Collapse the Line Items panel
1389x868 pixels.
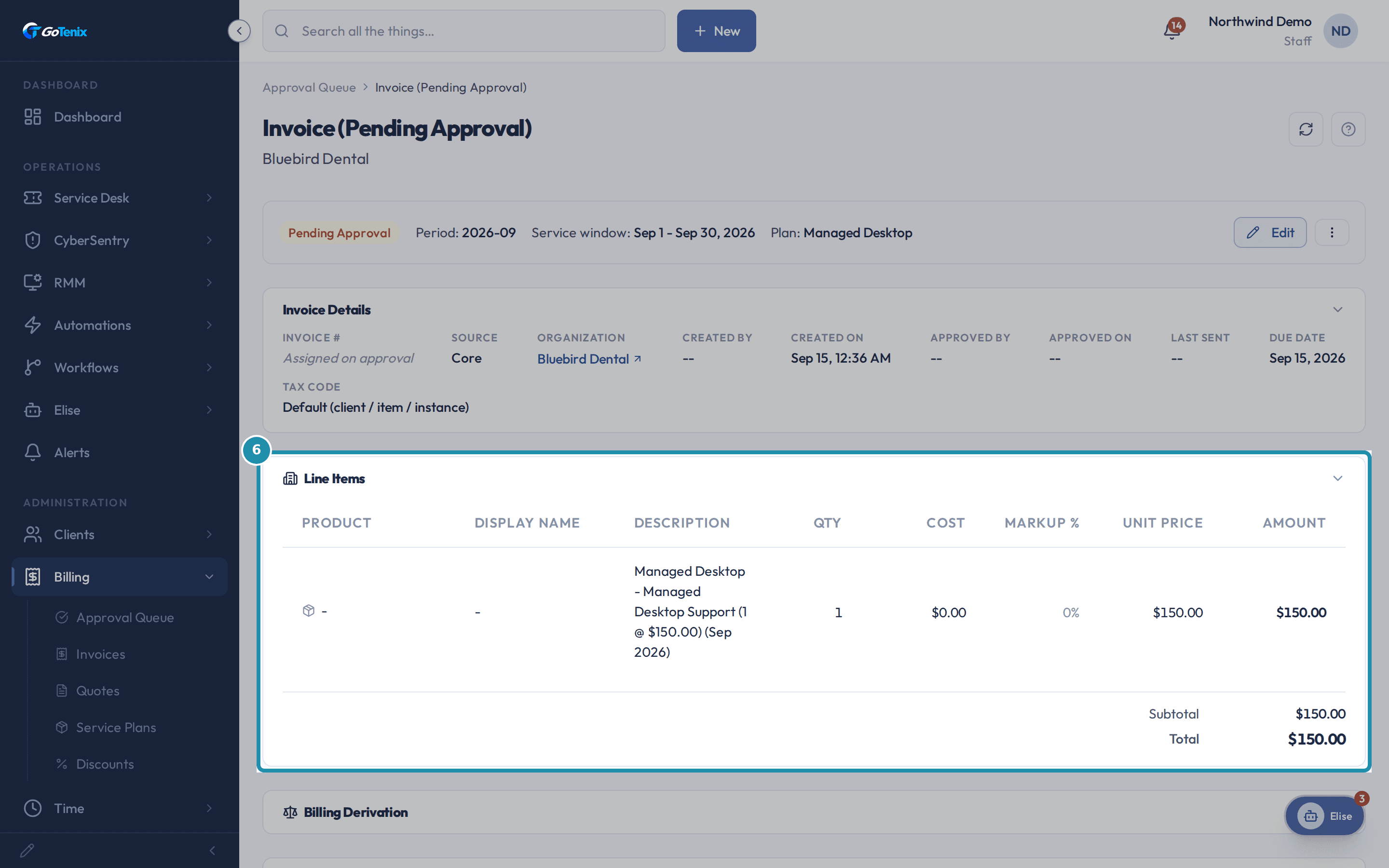click(x=1337, y=478)
